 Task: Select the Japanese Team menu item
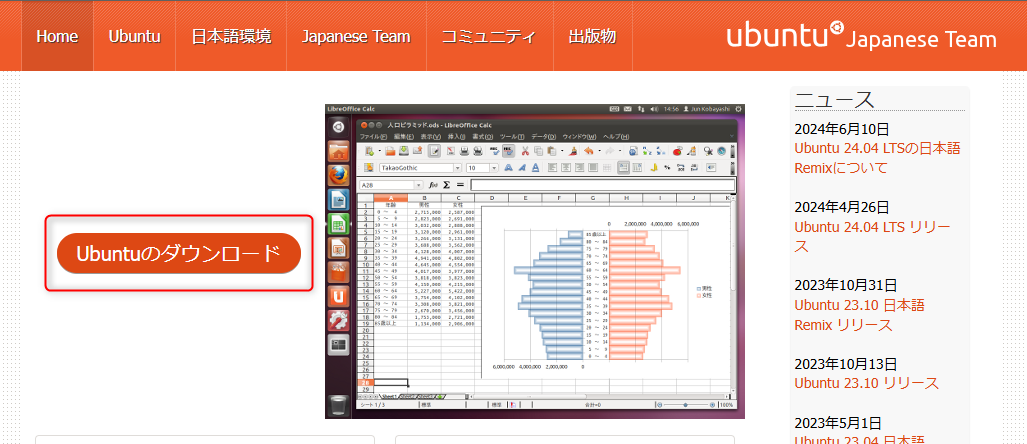(x=356, y=36)
